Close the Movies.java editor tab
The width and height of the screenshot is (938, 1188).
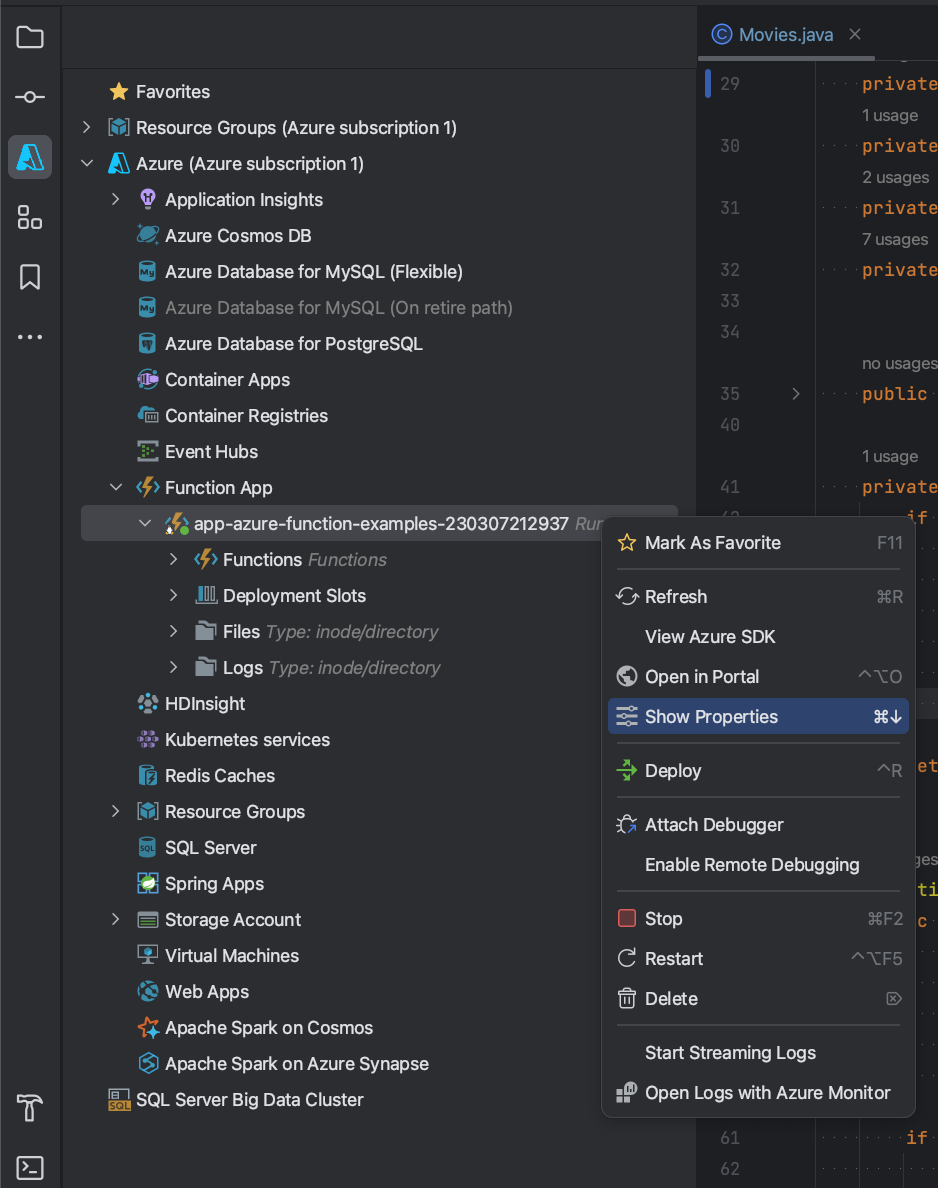click(x=855, y=34)
